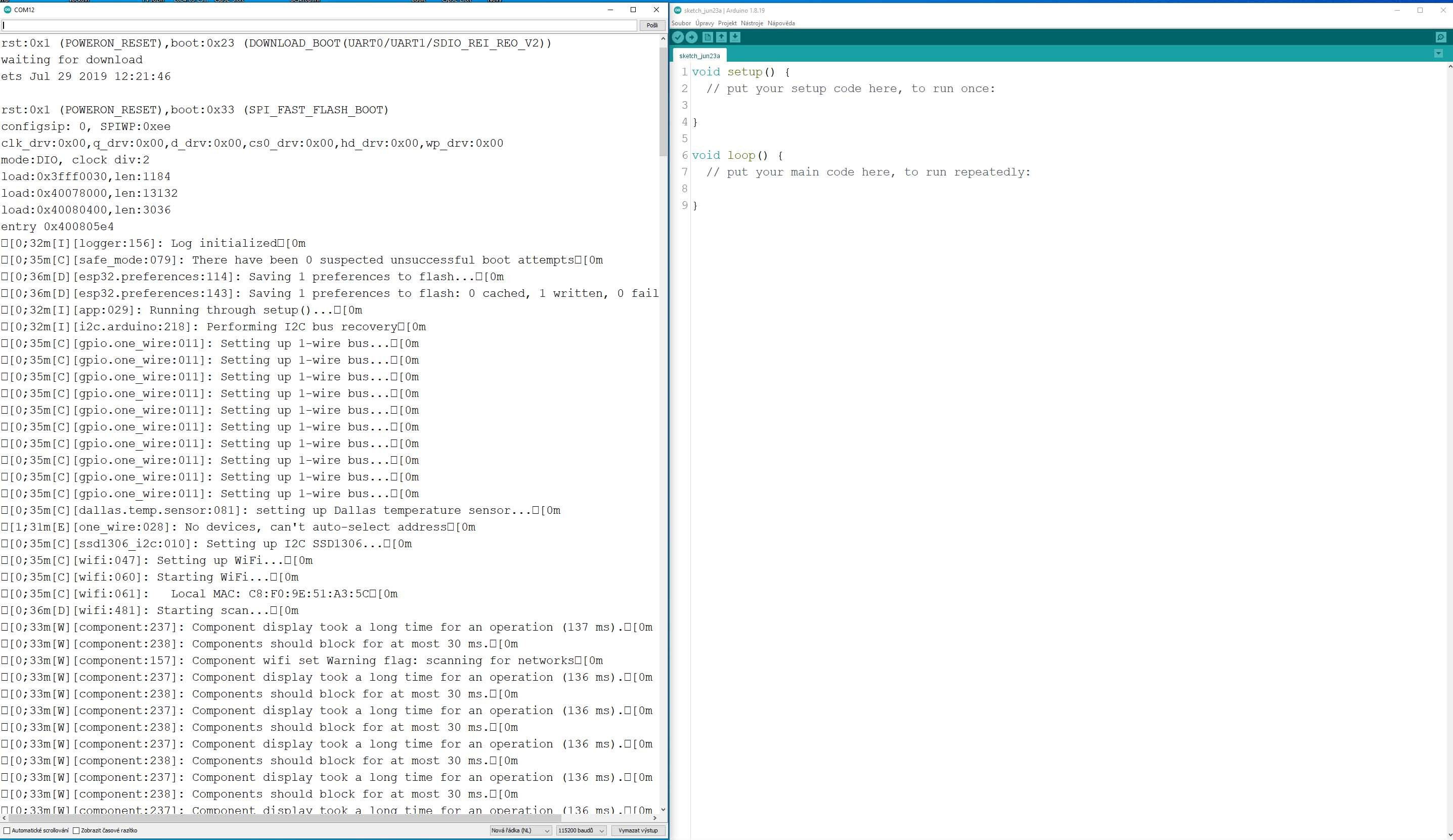The width and height of the screenshot is (1453, 840).
Task: Open the Nástroje menu
Action: pyautogui.click(x=752, y=23)
